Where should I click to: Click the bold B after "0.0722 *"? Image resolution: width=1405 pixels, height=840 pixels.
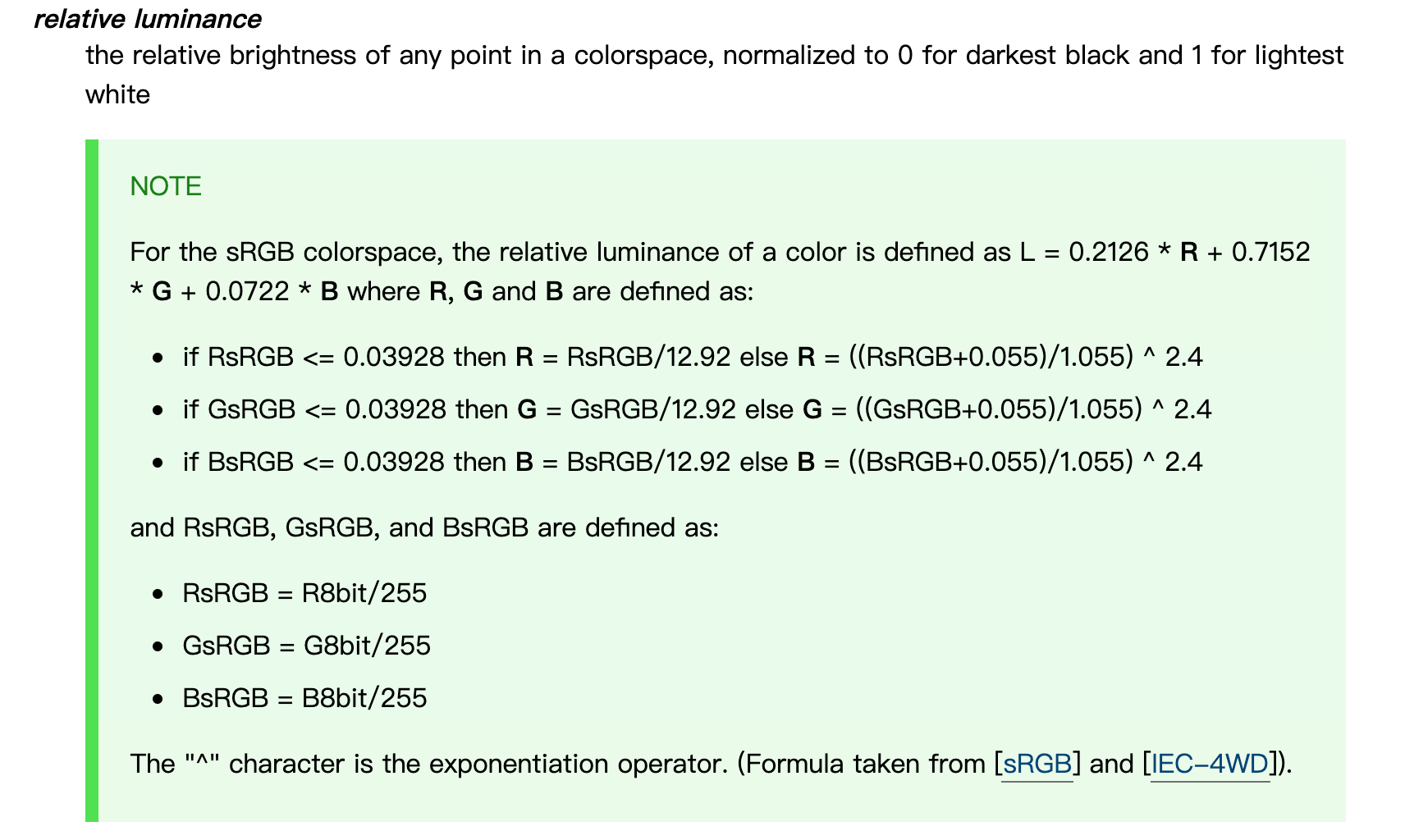(x=329, y=291)
